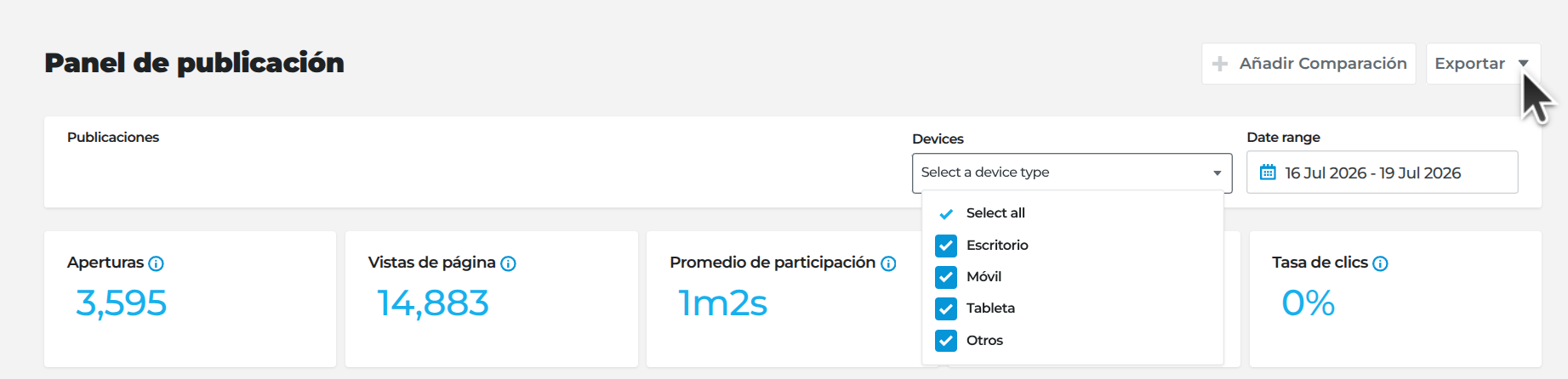Click the info icon next to Aperturas

click(156, 263)
